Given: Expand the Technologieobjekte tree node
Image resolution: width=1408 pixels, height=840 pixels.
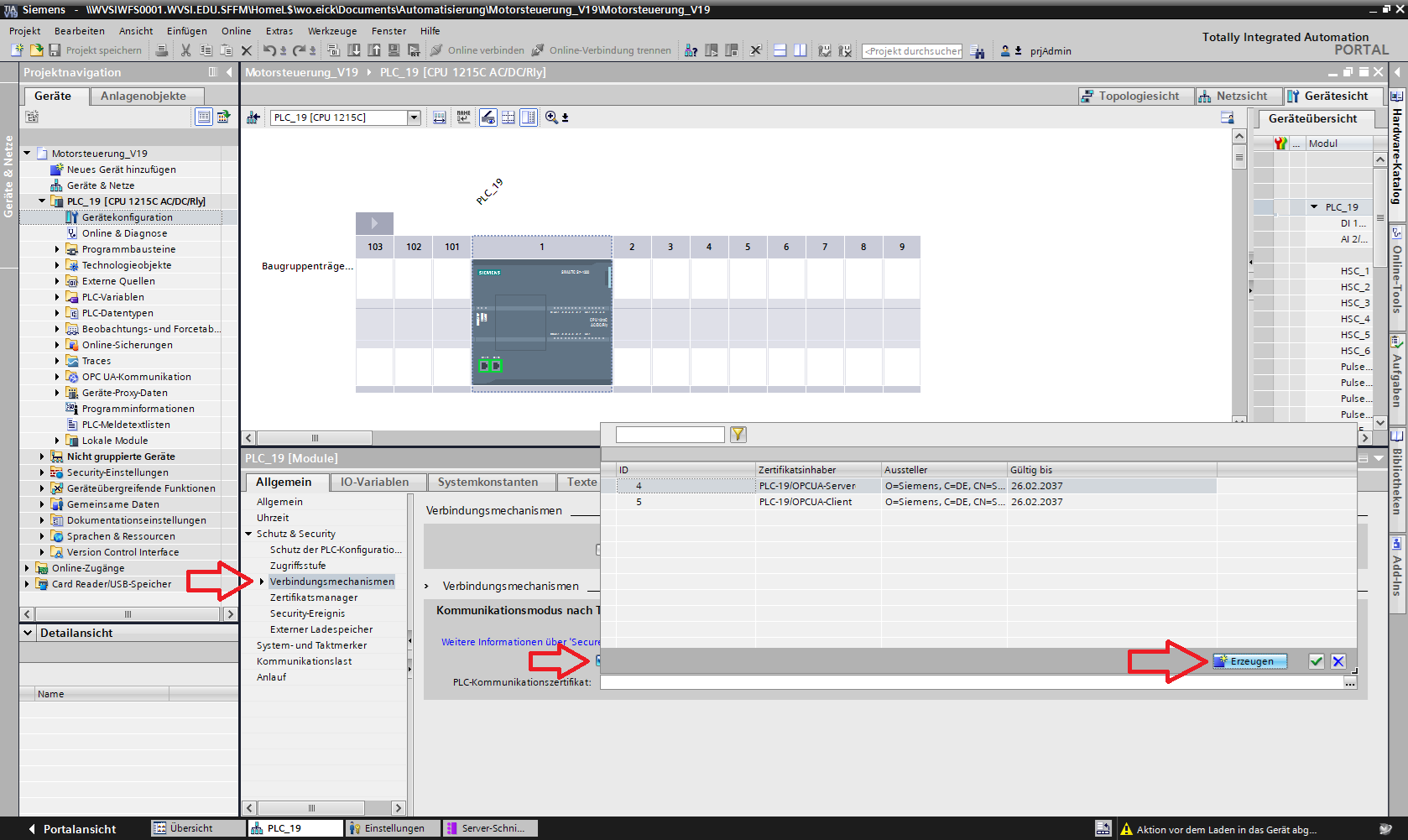Looking at the screenshot, I should pyautogui.click(x=57, y=265).
